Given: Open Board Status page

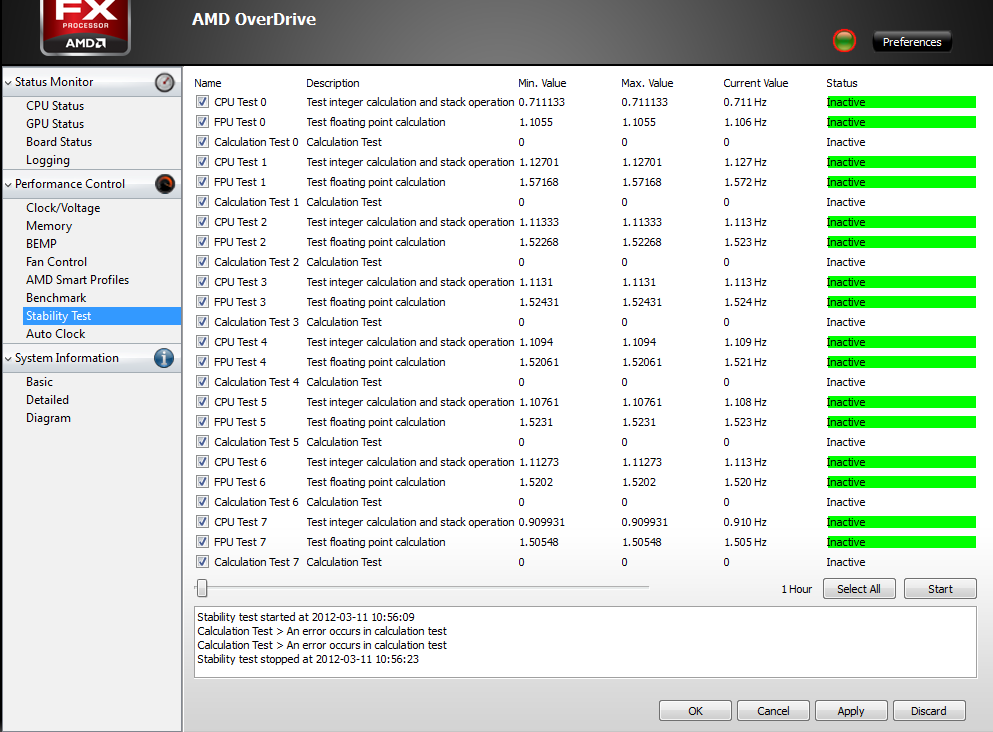Looking at the screenshot, I should click(x=59, y=142).
